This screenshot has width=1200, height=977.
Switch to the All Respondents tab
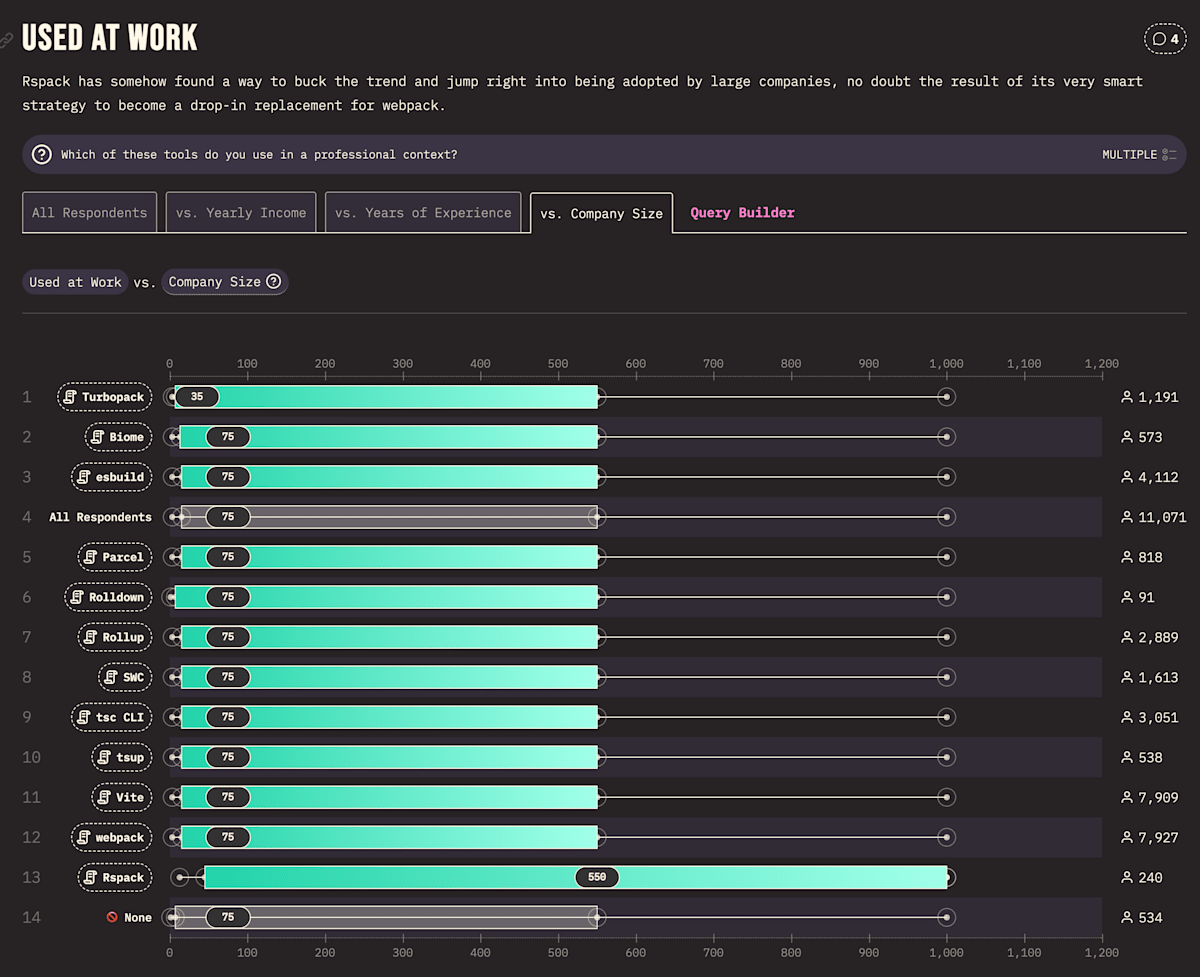click(x=89, y=212)
